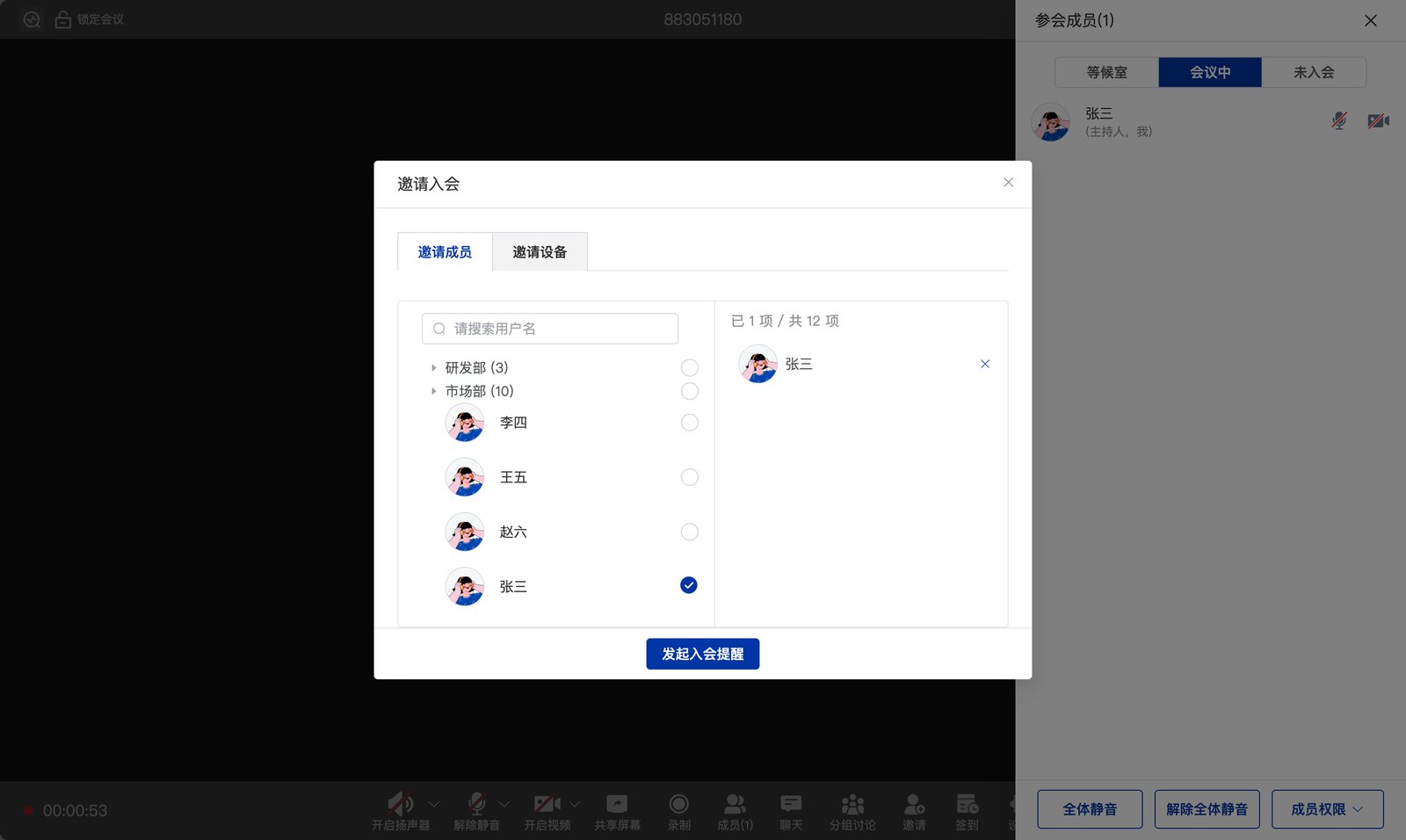Expand the 市场部 tree node arrow
Viewport: 1406px width, 840px height.
[x=433, y=391]
